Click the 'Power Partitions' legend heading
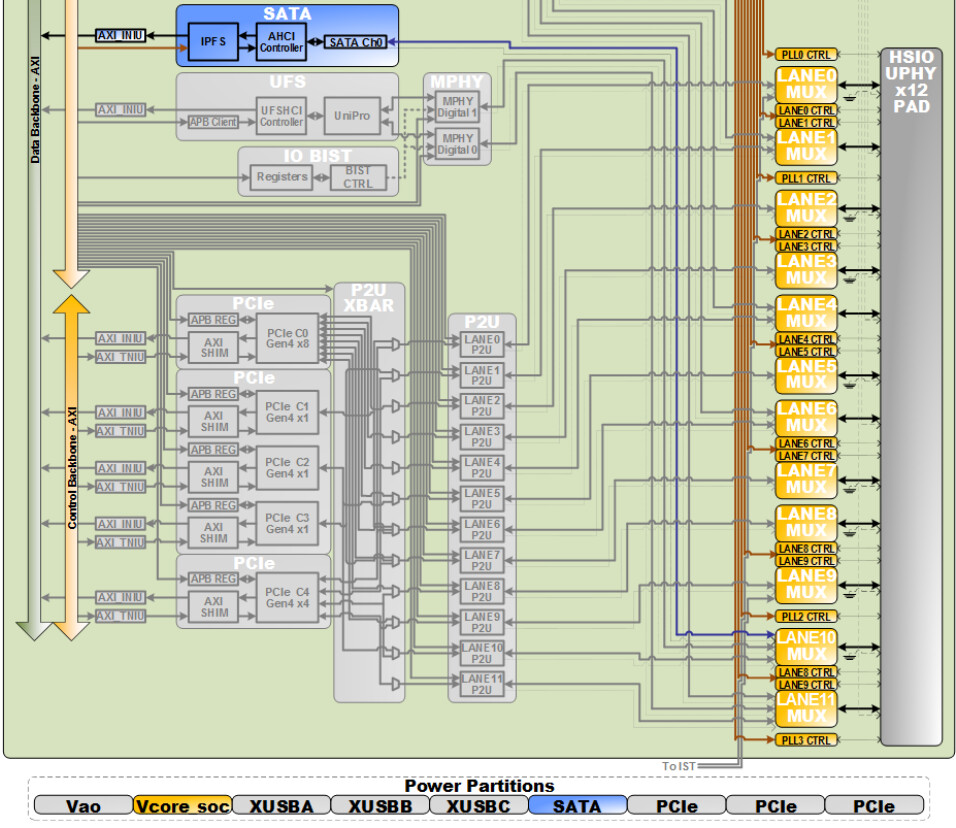956x828 pixels. [x=479, y=785]
